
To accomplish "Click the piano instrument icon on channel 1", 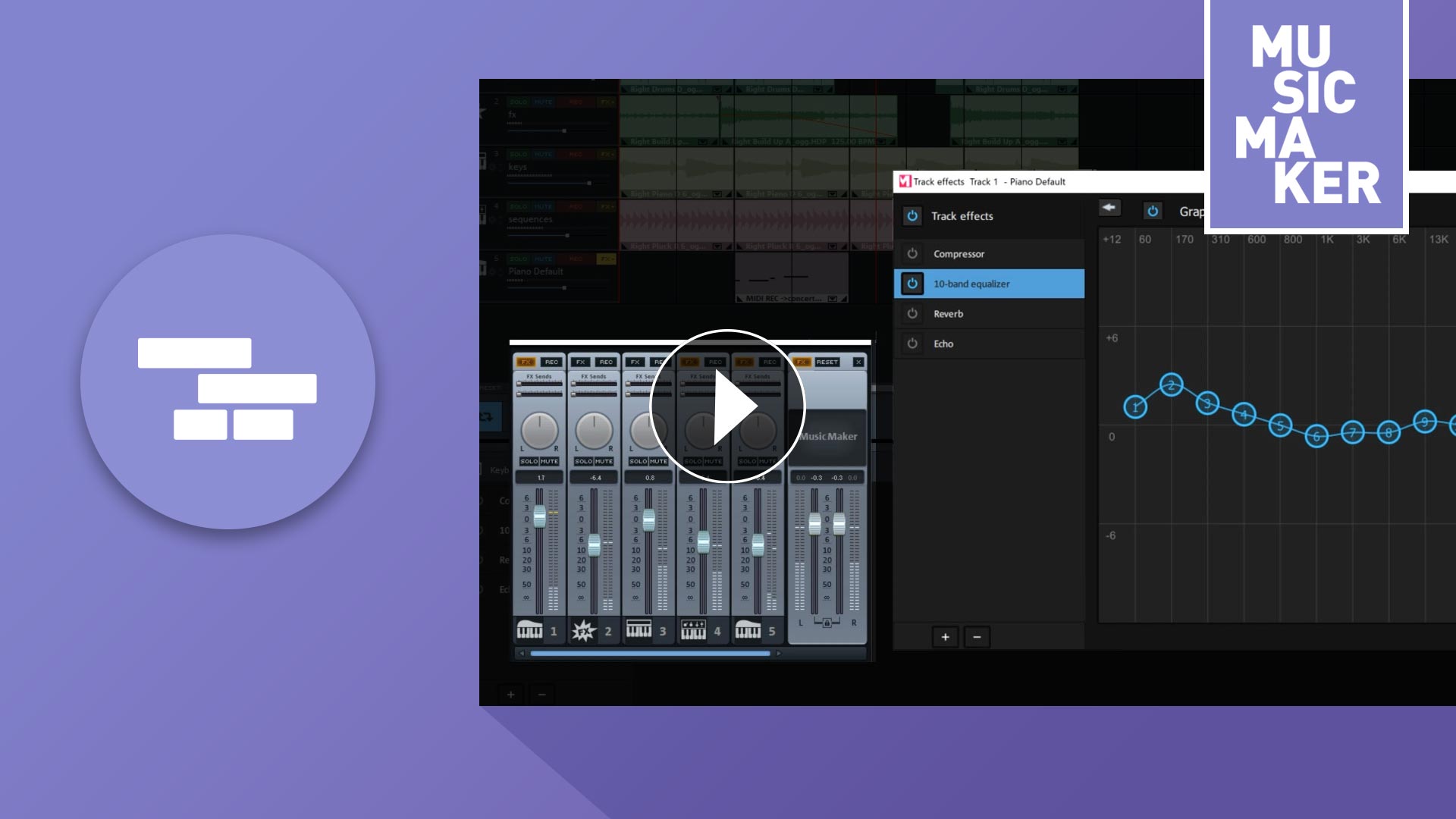I will click(529, 629).
